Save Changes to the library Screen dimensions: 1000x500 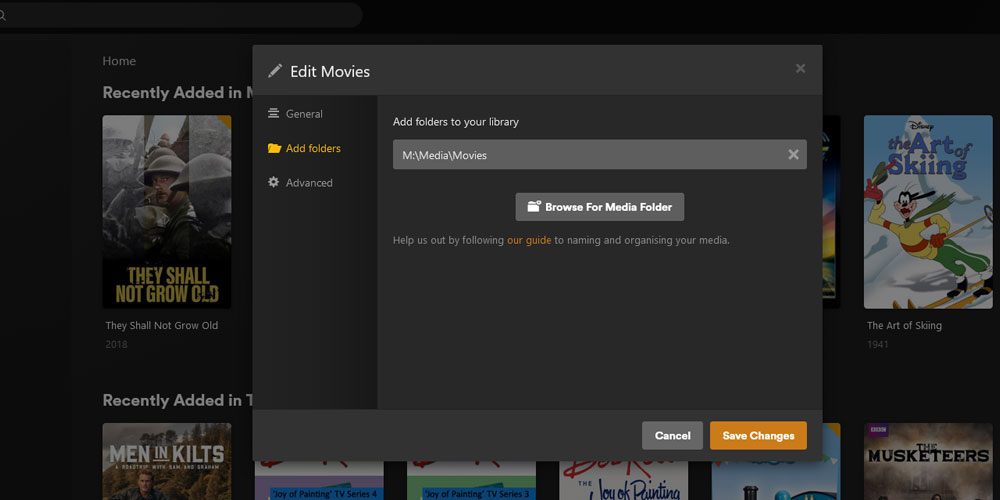pos(758,436)
